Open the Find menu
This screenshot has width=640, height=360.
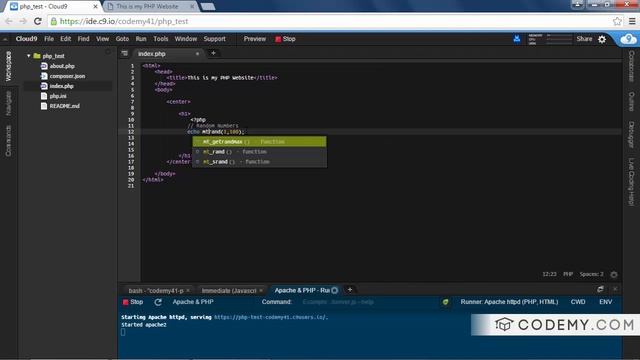click(x=83, y=39)
